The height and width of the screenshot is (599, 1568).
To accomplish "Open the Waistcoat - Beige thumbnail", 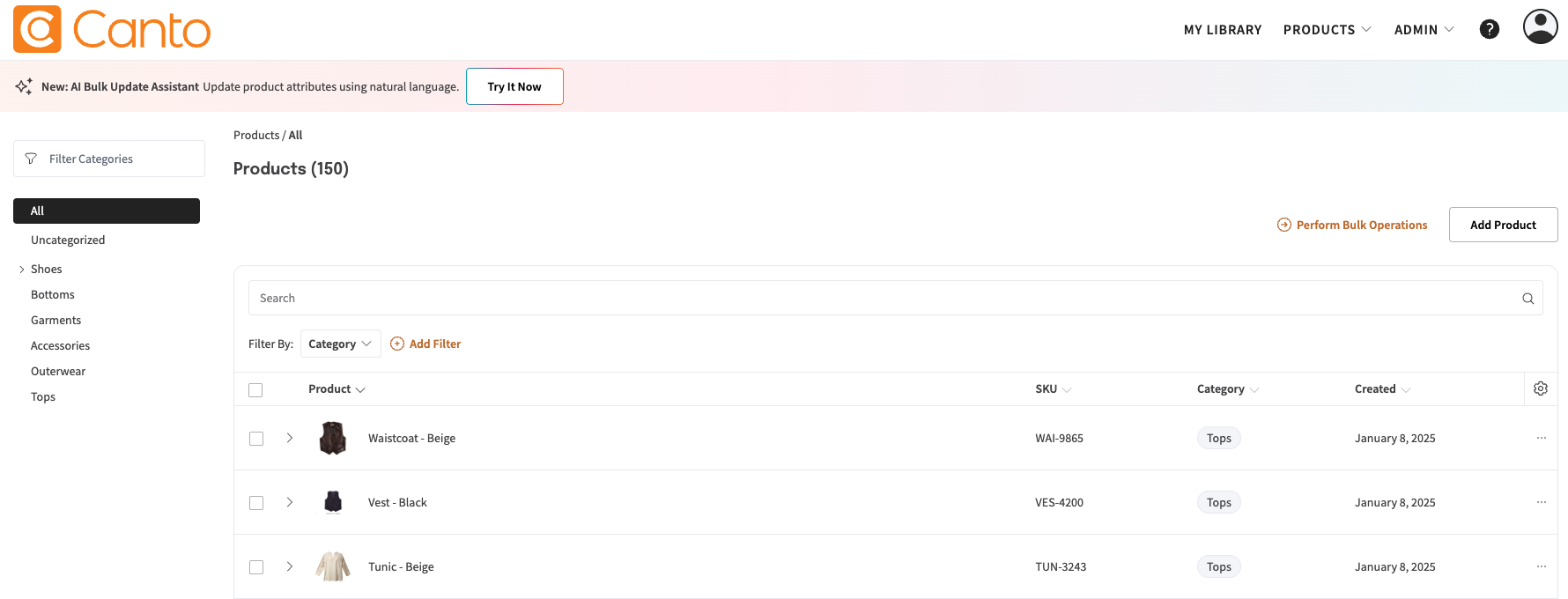I will (x=333, y=438).
